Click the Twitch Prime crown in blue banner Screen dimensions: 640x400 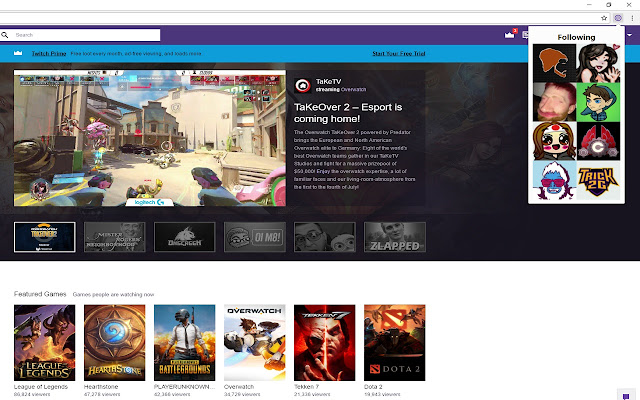pyautogui.click(x=18, y=53)
